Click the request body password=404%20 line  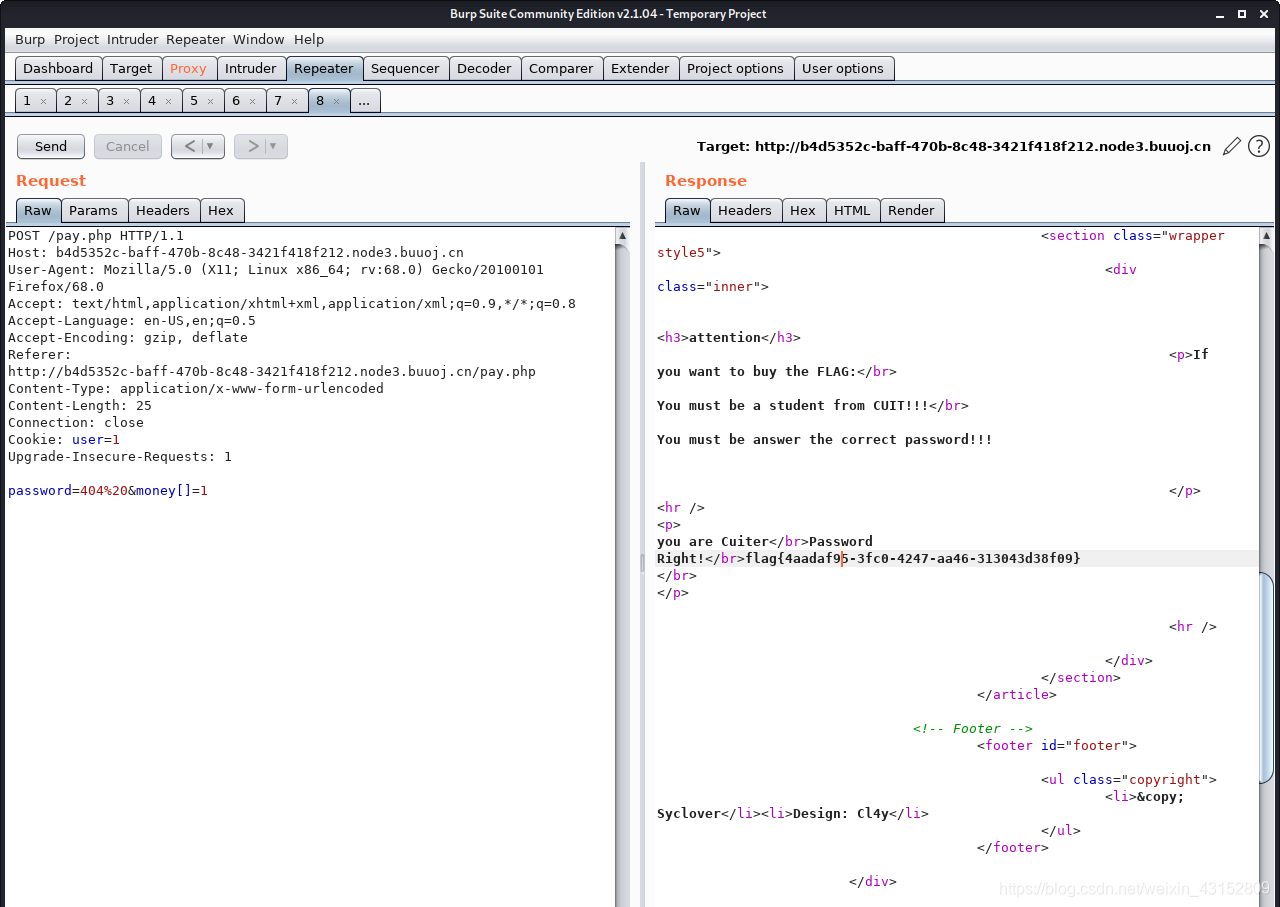pos(108,491)
